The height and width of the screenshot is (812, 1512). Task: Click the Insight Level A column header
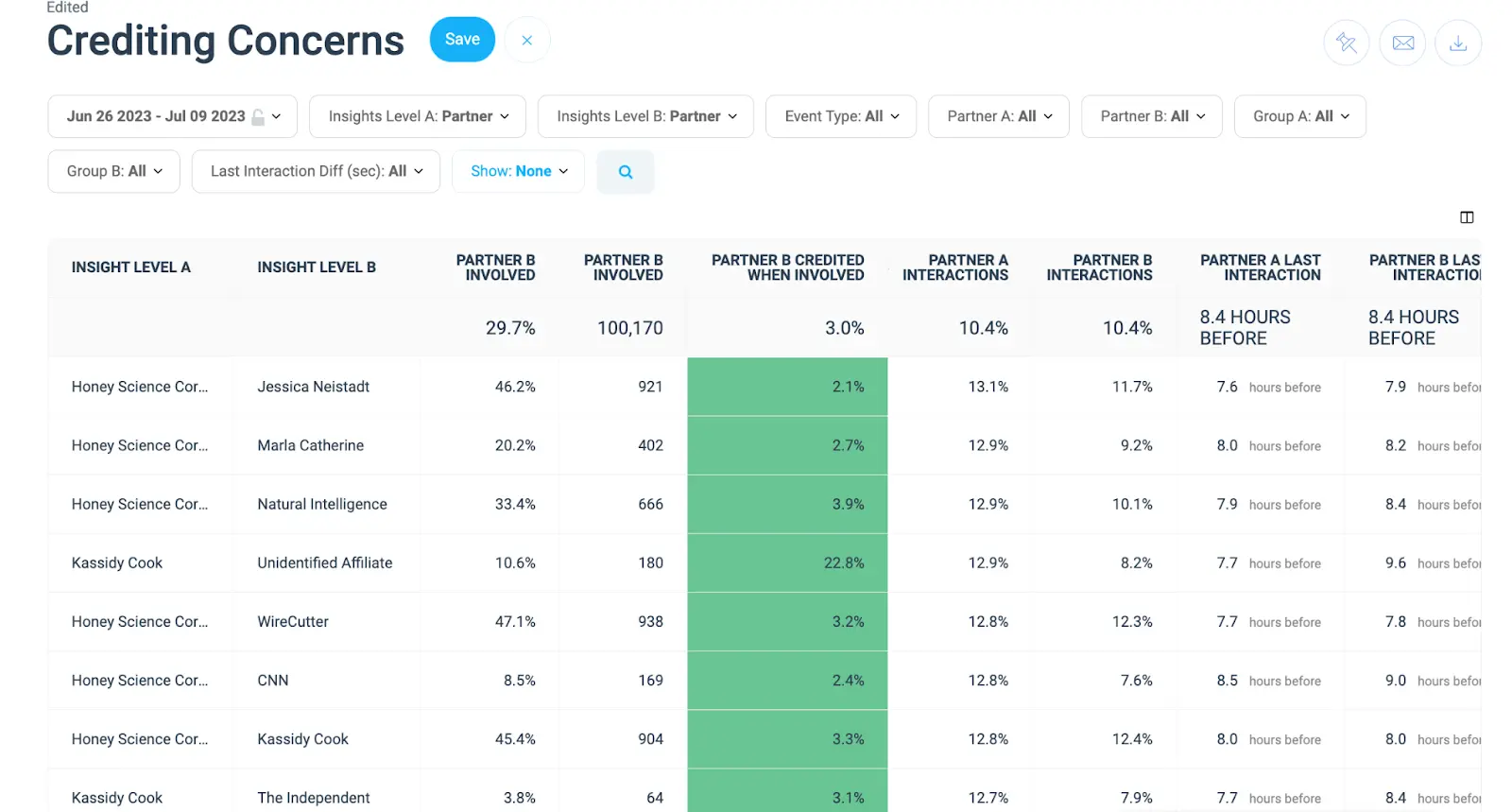130,268
